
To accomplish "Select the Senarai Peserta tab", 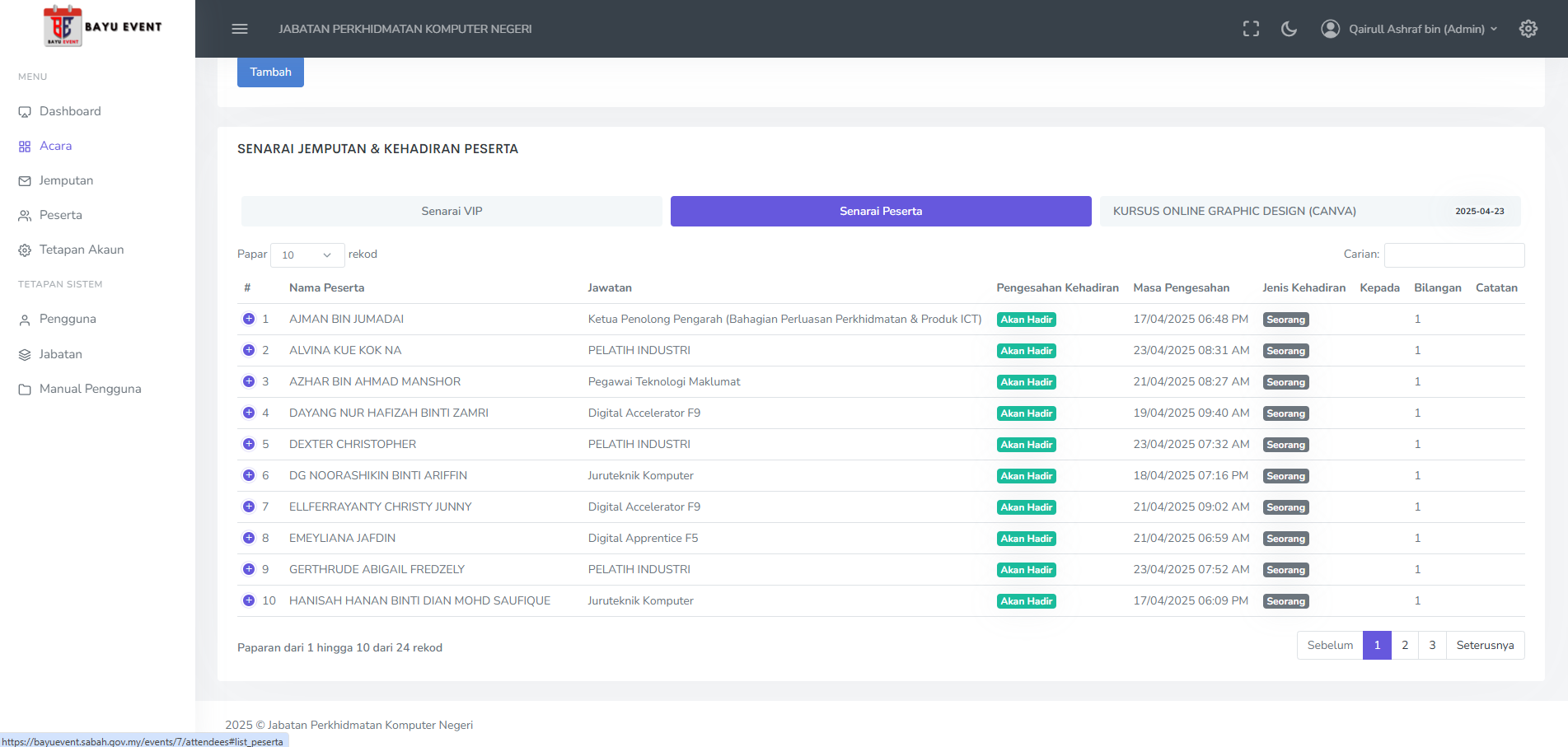I will (x=880, y=211).
